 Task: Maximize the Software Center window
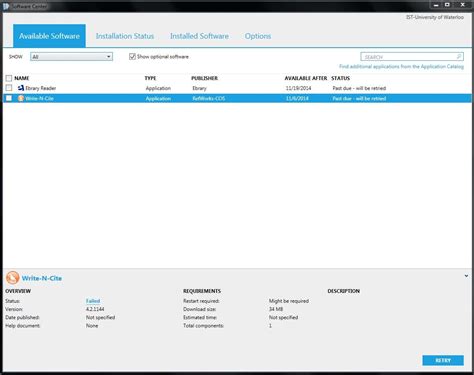point(447,5)
